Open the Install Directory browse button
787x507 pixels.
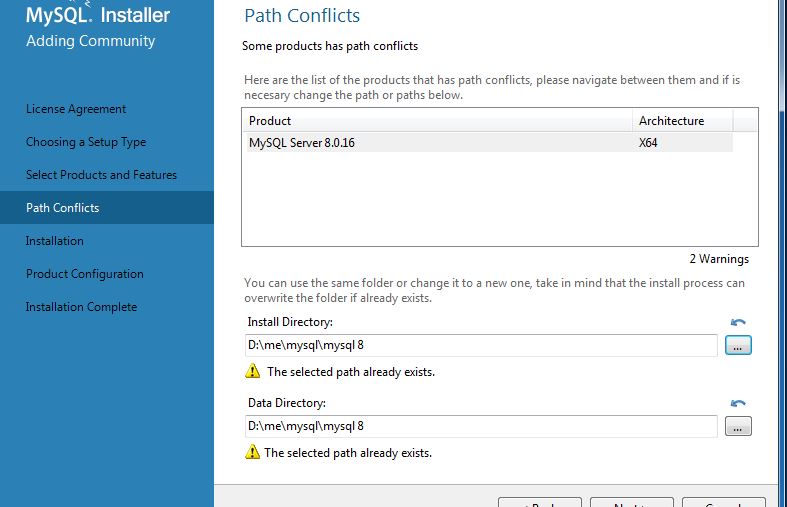click(x=738, y=345)
